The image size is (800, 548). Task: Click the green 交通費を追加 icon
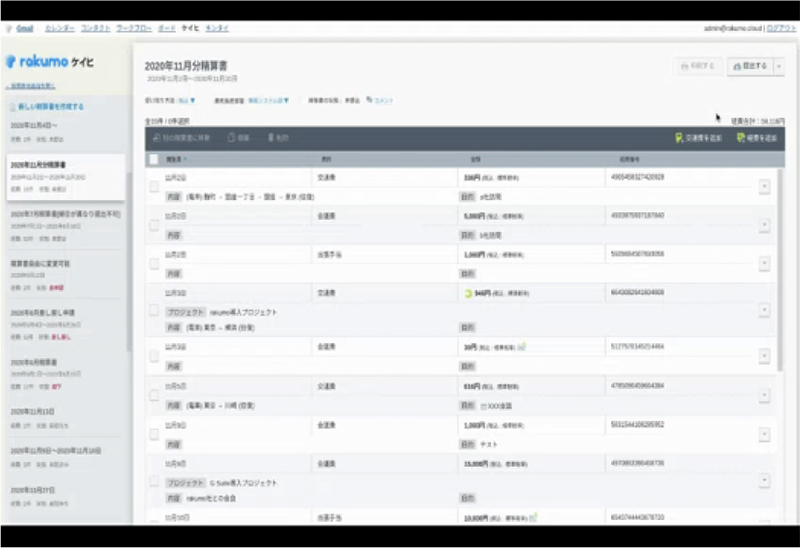tap(679, 138)
